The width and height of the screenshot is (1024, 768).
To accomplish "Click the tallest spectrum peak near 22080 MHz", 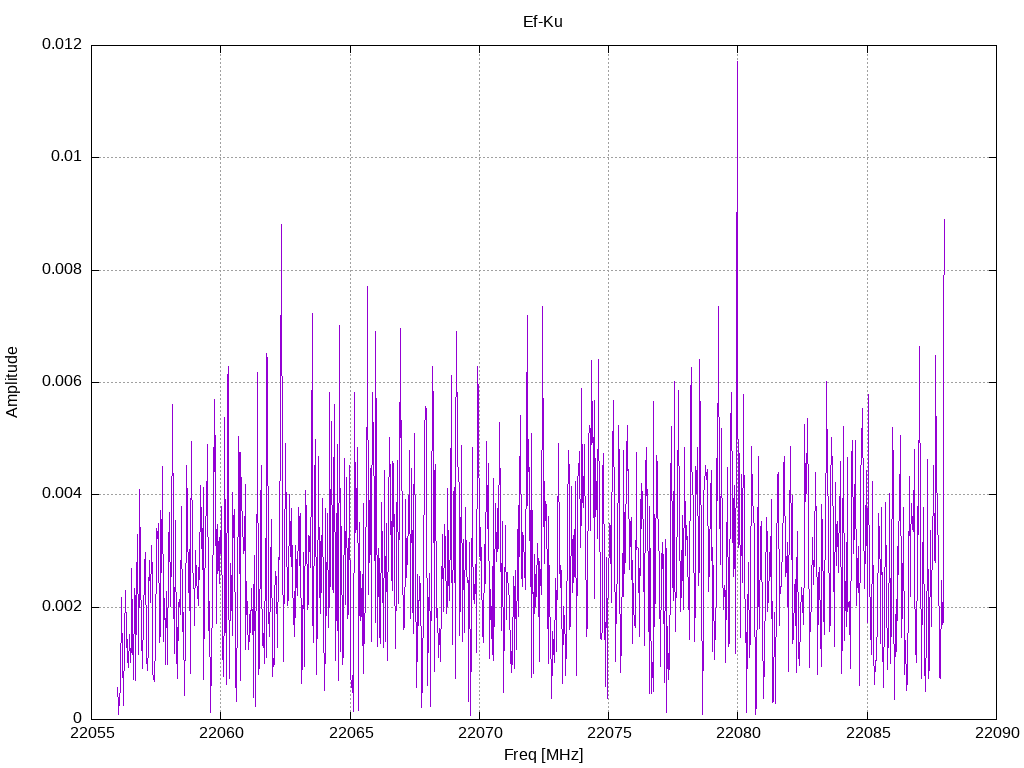I will 737,61.
